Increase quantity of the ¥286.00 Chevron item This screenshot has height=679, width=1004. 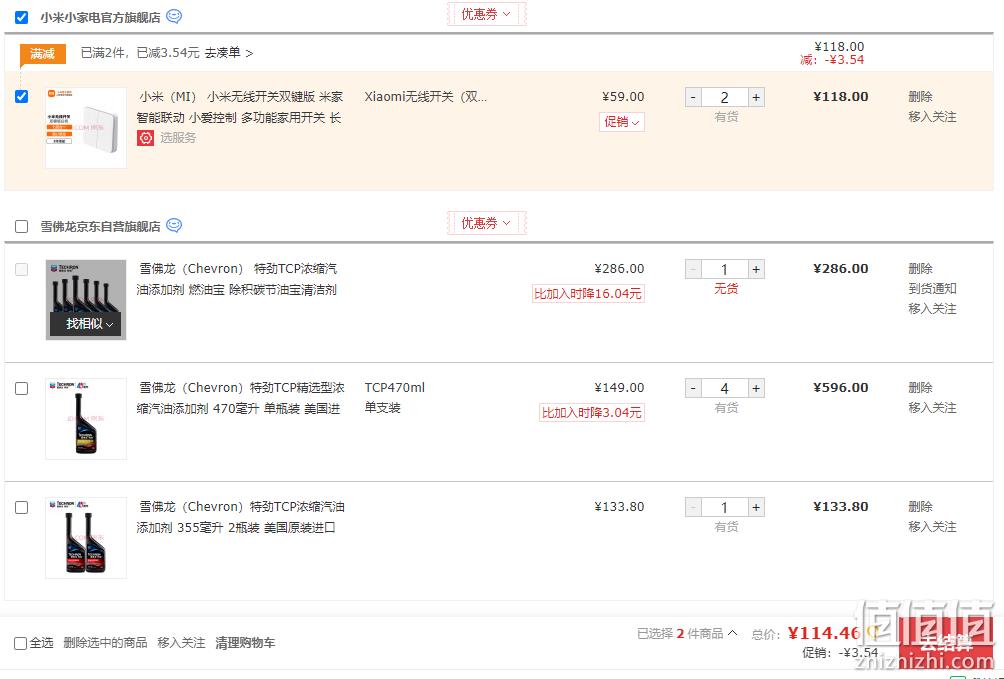point(756,269)
